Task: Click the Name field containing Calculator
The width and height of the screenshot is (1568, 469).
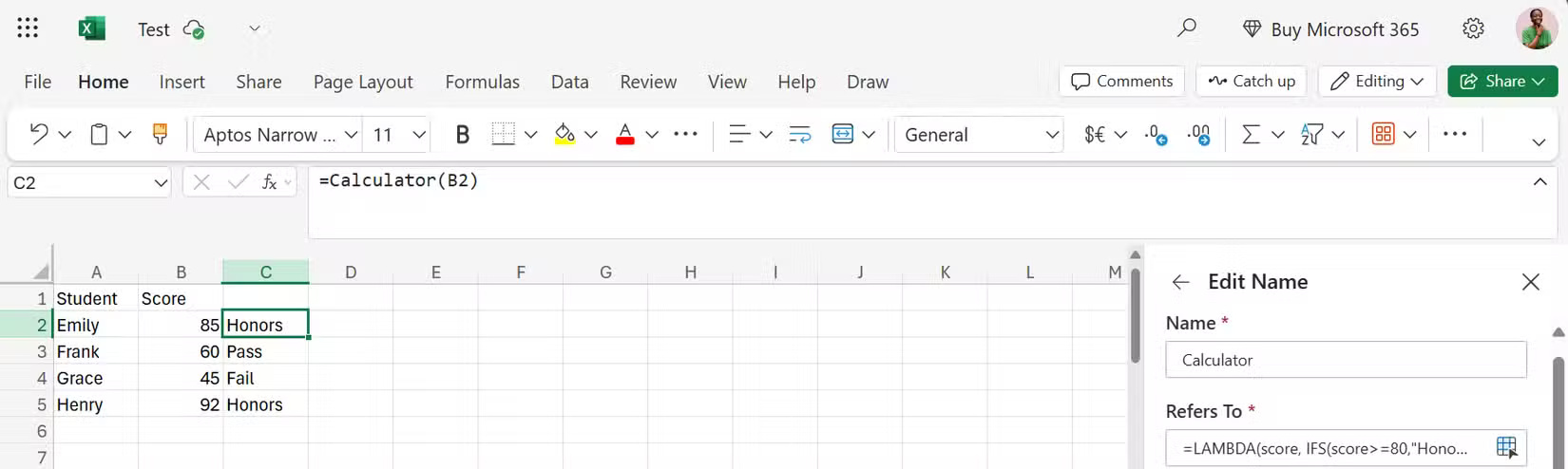Action: point(1346,360)
